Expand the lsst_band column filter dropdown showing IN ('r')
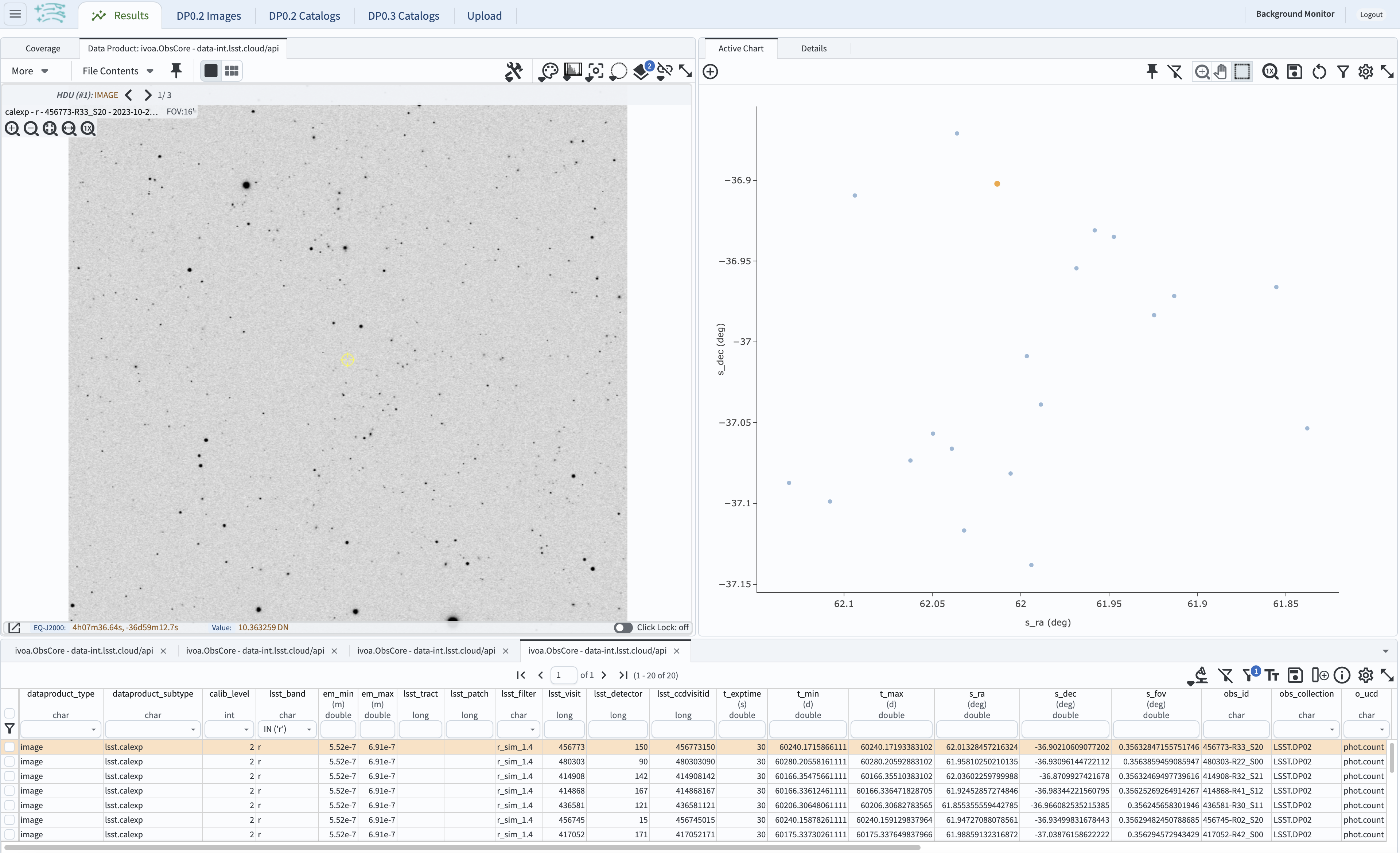 pos(308,729)
